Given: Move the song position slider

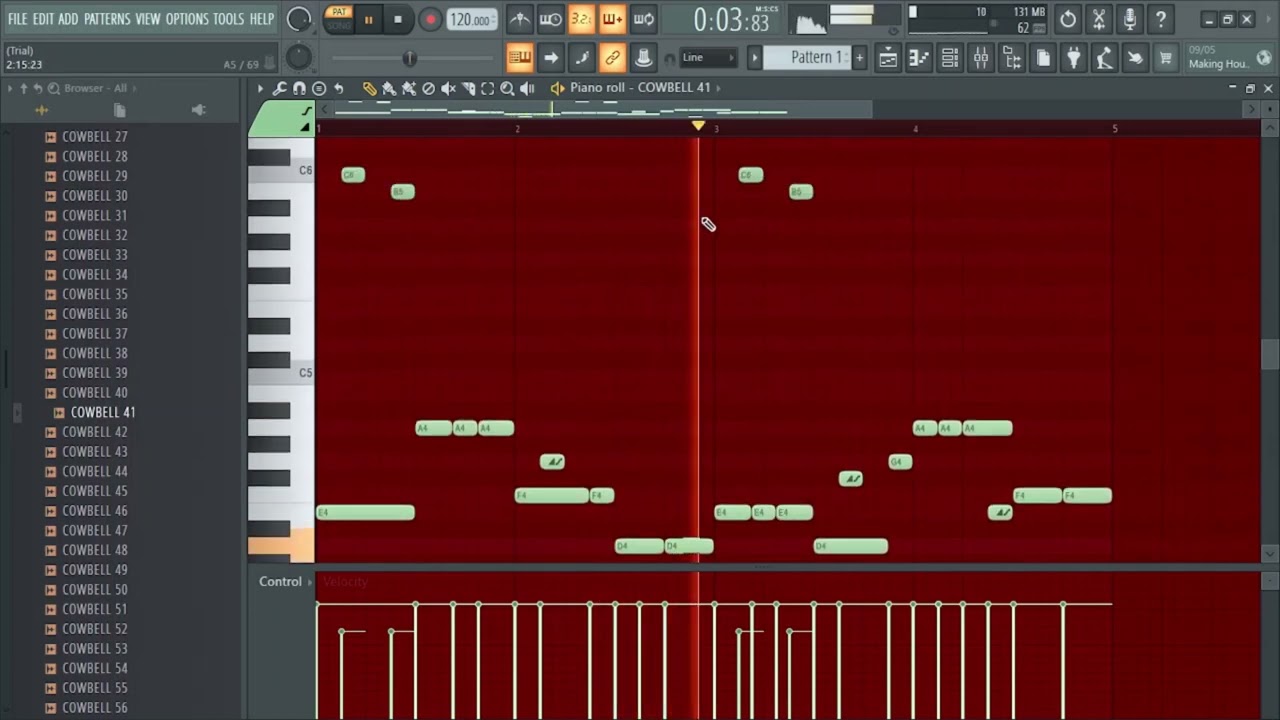Looking at the screenshot, I should coord(410,58).
